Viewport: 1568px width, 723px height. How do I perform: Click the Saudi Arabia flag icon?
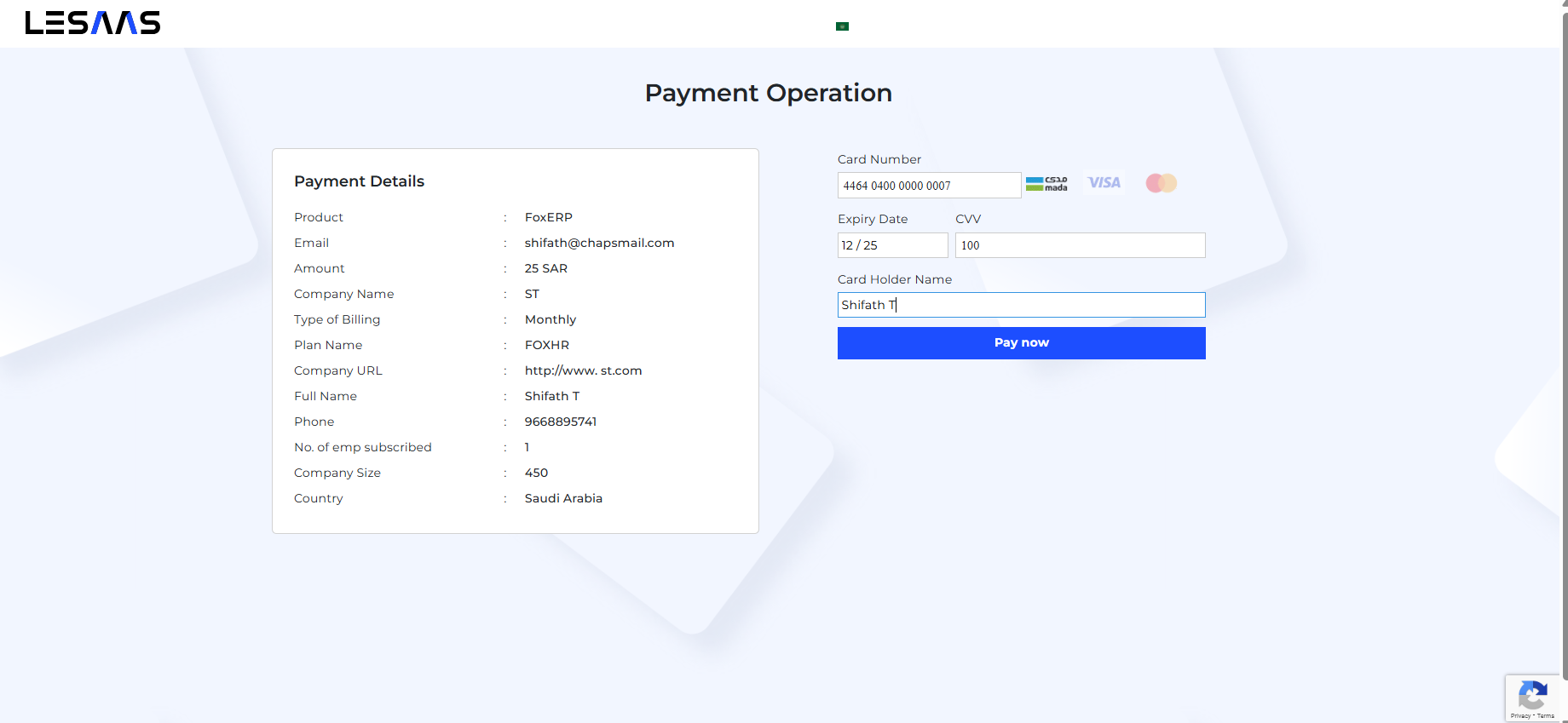point(842,26)
